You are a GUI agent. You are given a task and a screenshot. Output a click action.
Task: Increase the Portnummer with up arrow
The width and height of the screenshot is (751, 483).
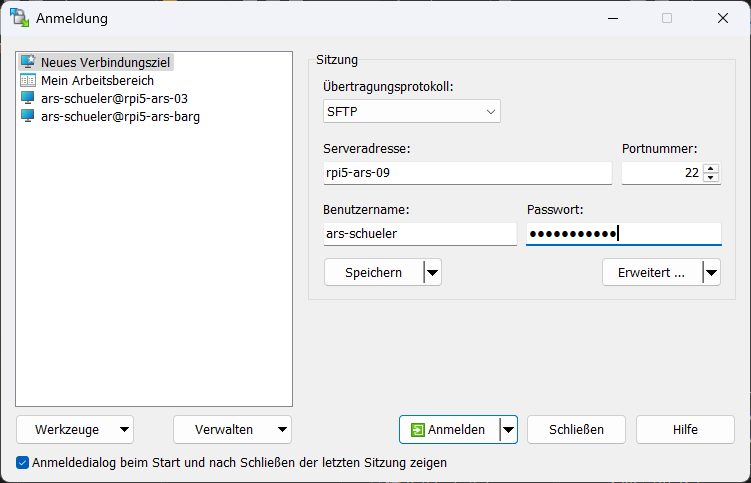click(x=711, y=168)
